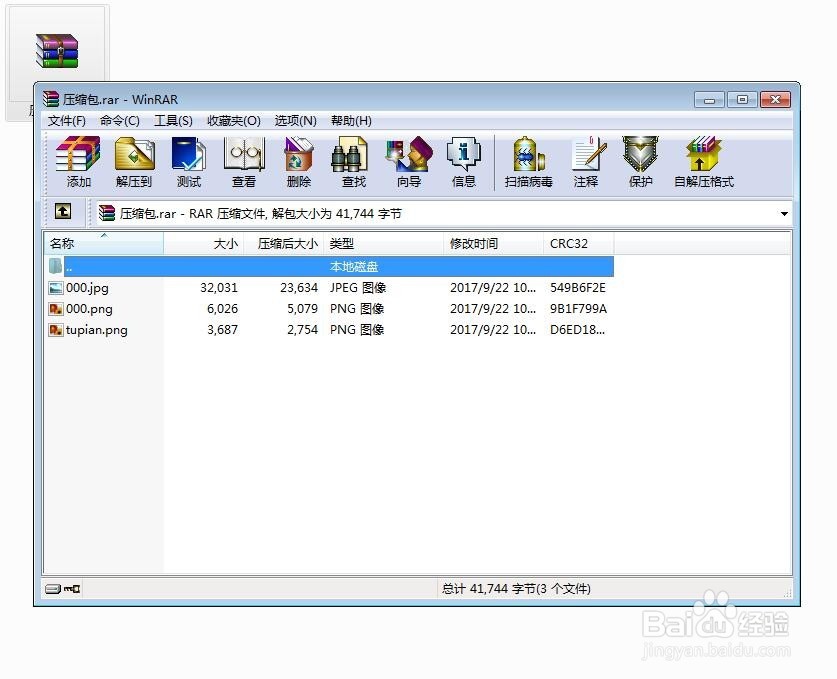Sort by CRC32 column header

[579, 243]
